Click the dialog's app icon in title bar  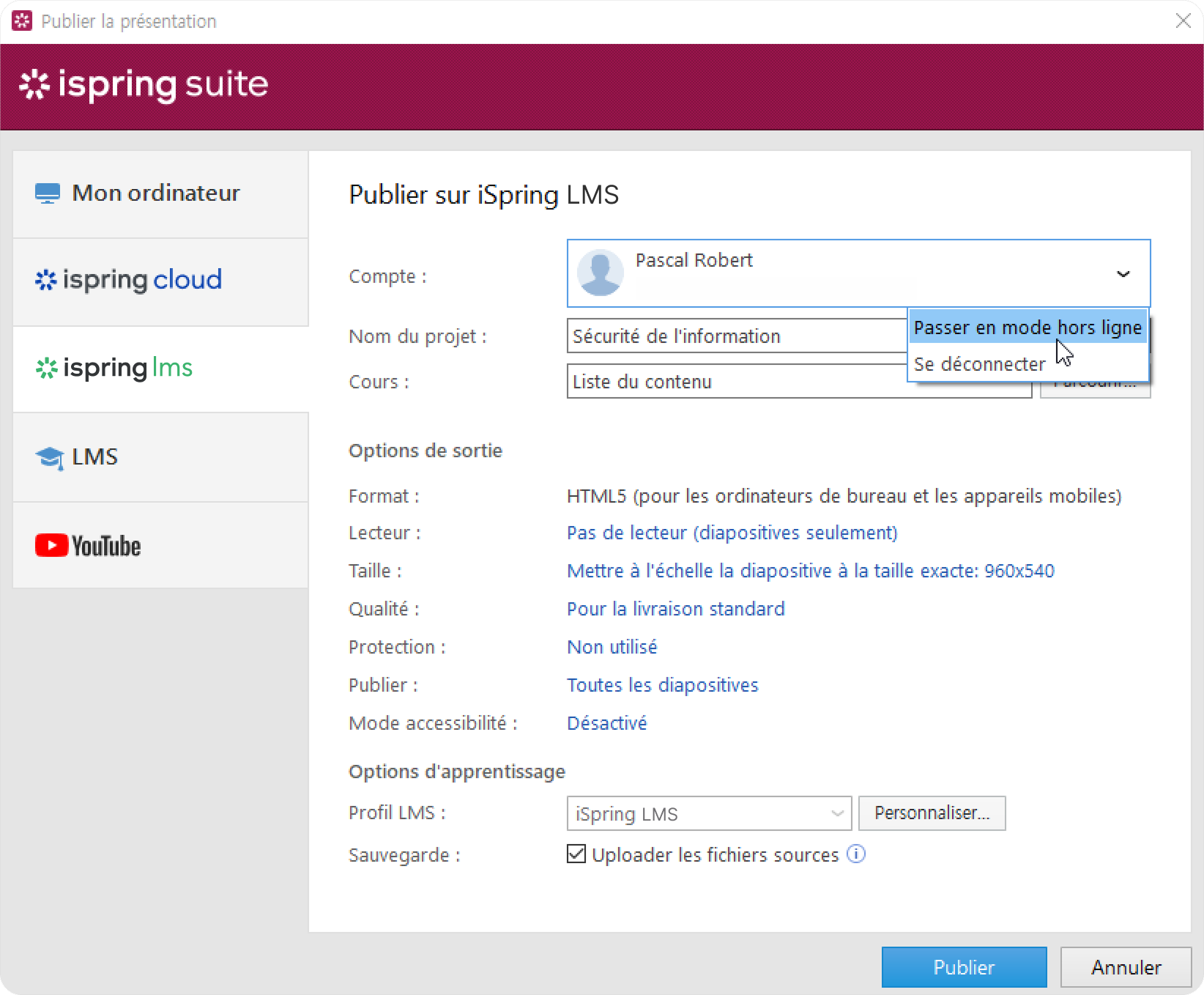pyautogui.click(x=22, y=21)
